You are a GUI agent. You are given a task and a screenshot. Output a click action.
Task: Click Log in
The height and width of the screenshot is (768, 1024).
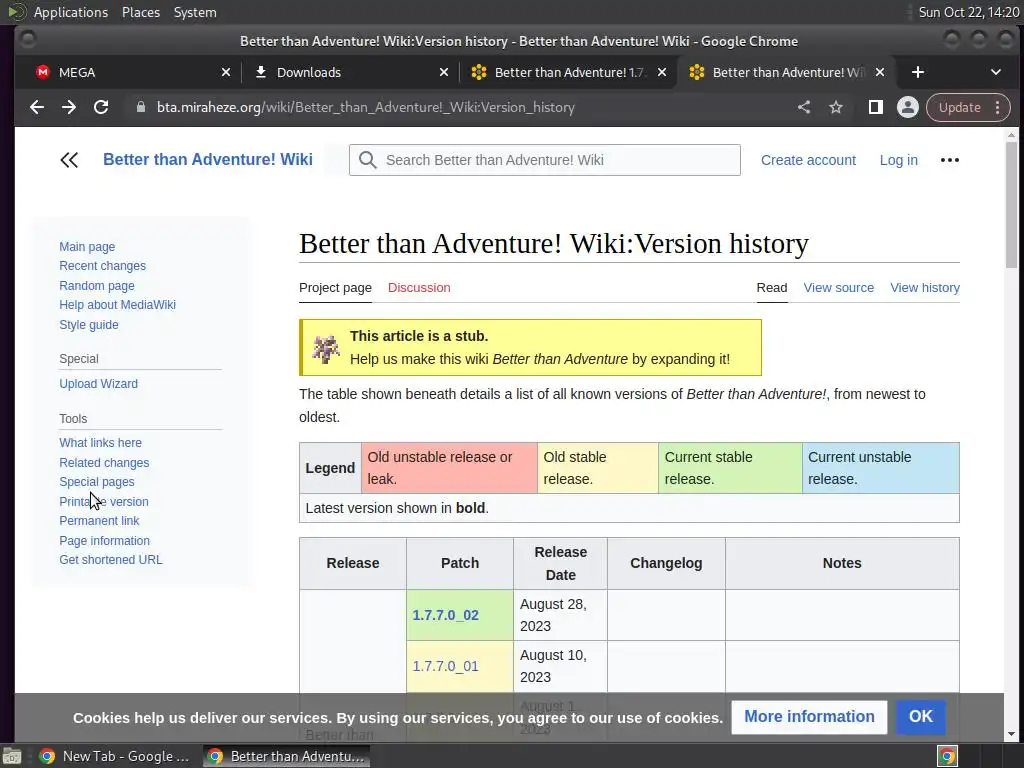(x=899, y=160)
